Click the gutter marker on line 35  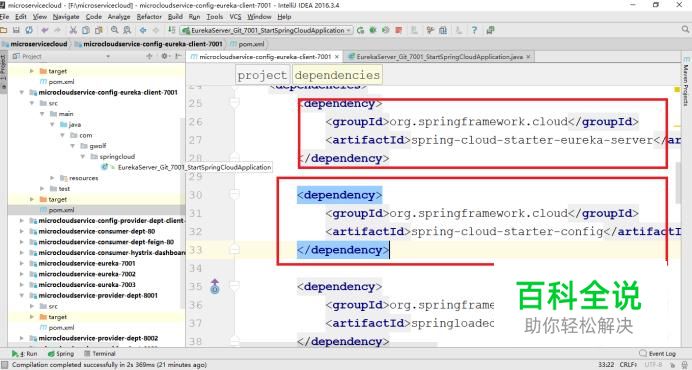click(215, 287)
